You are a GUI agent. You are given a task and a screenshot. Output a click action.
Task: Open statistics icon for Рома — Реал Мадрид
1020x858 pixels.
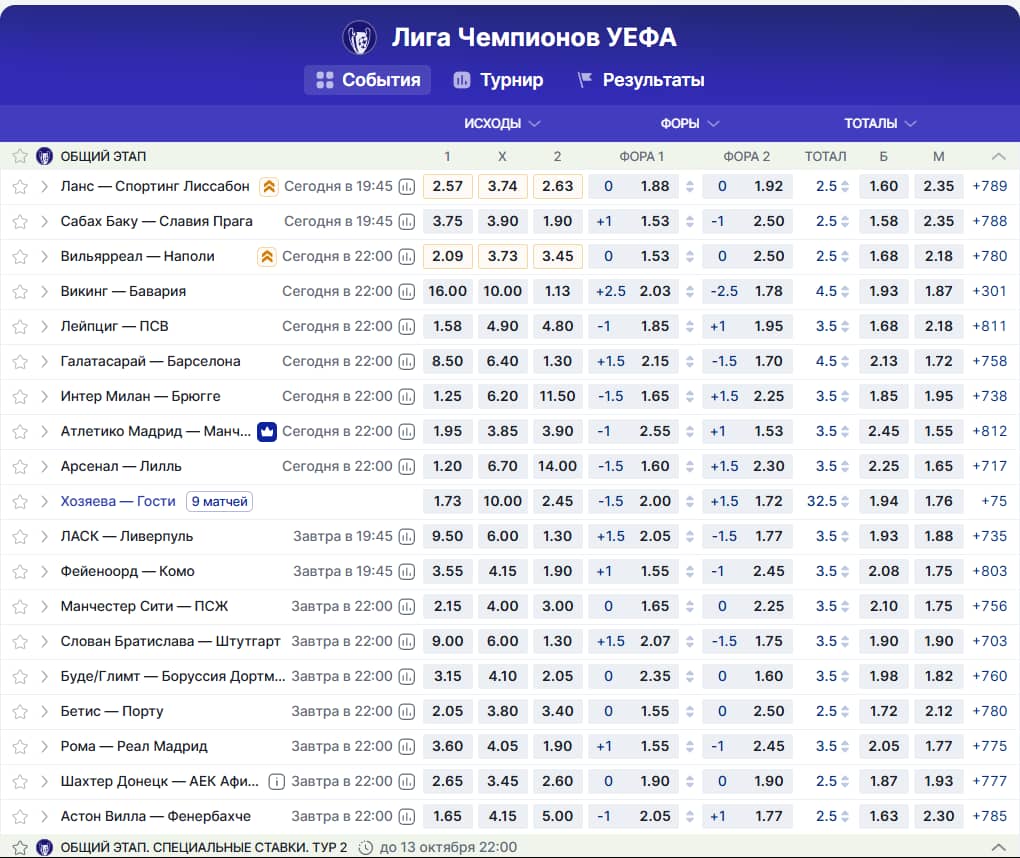point(407,746)
